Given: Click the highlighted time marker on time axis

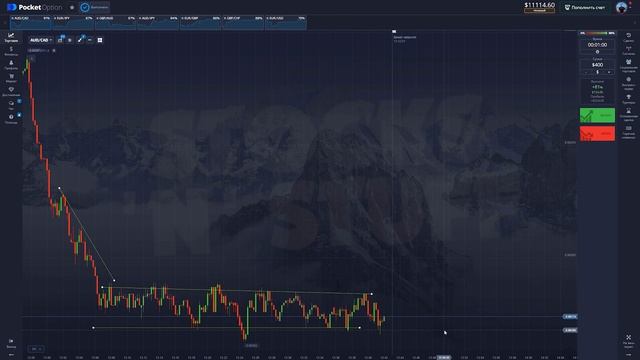Looking at the screenshot, I should click(444, 358).
